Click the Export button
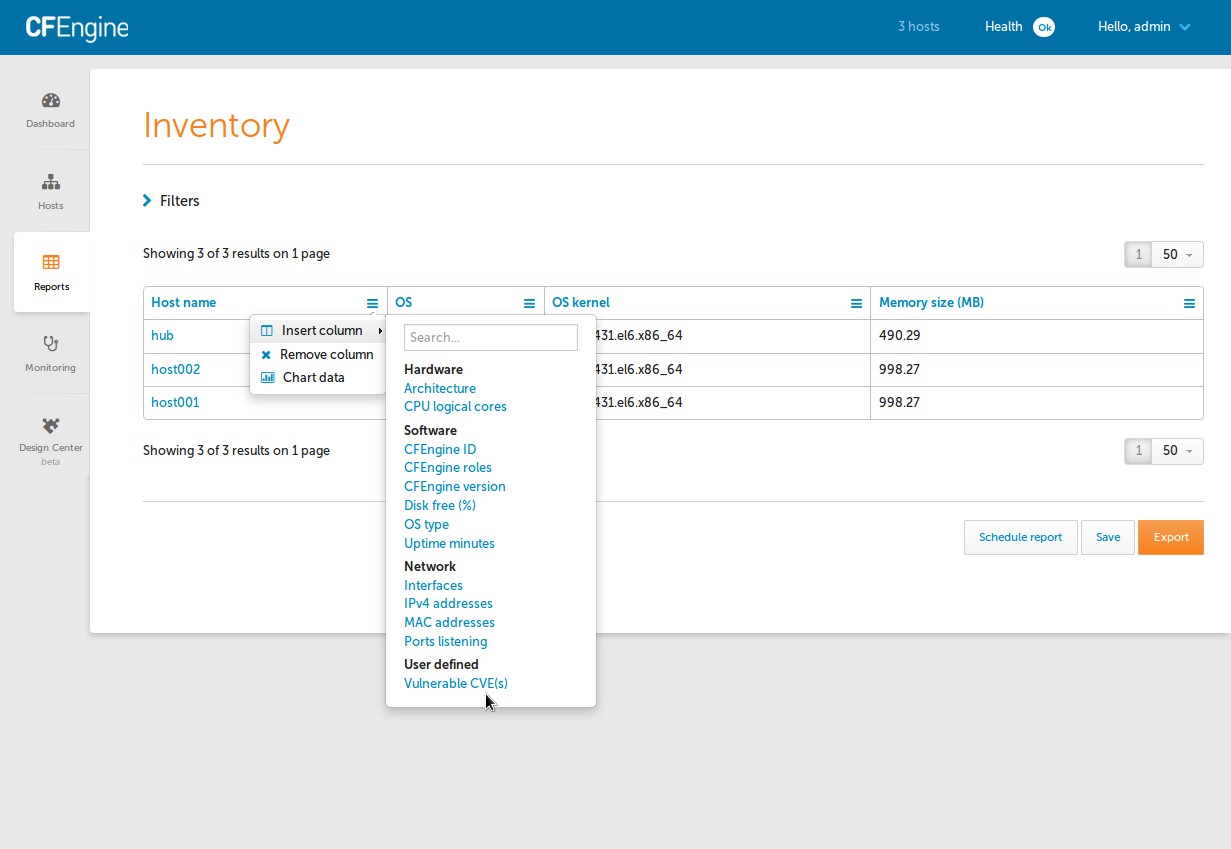The width and height of the screenshot is (1231, 849). tap(1171, 537)
